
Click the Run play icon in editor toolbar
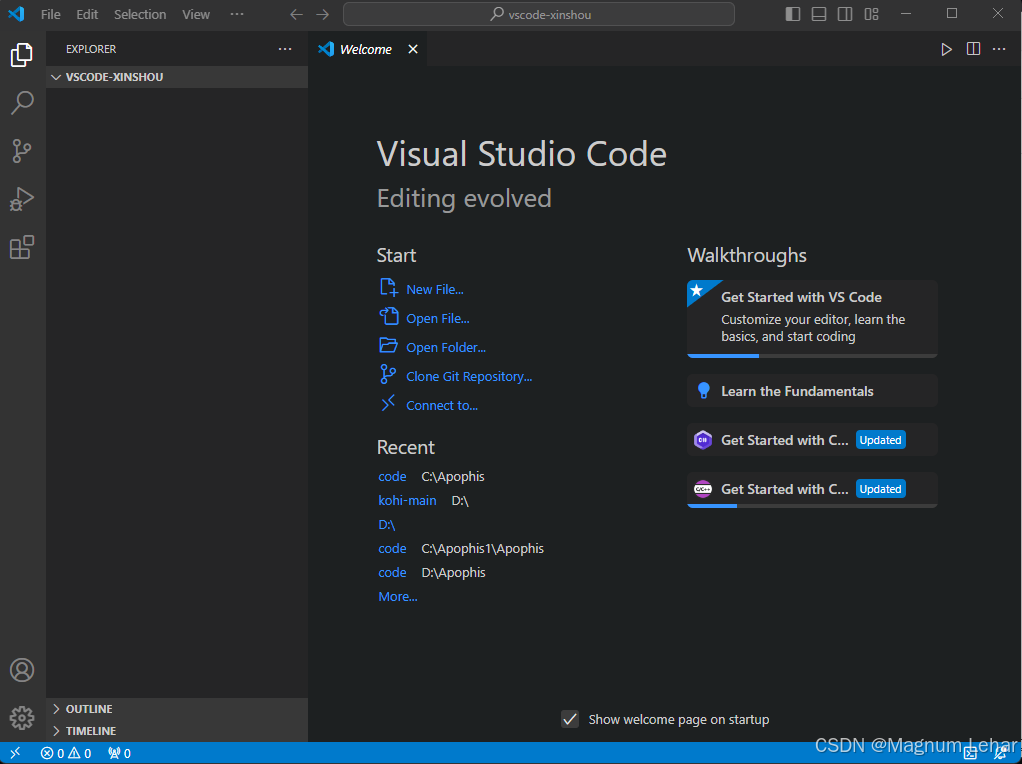coord(946,50)
